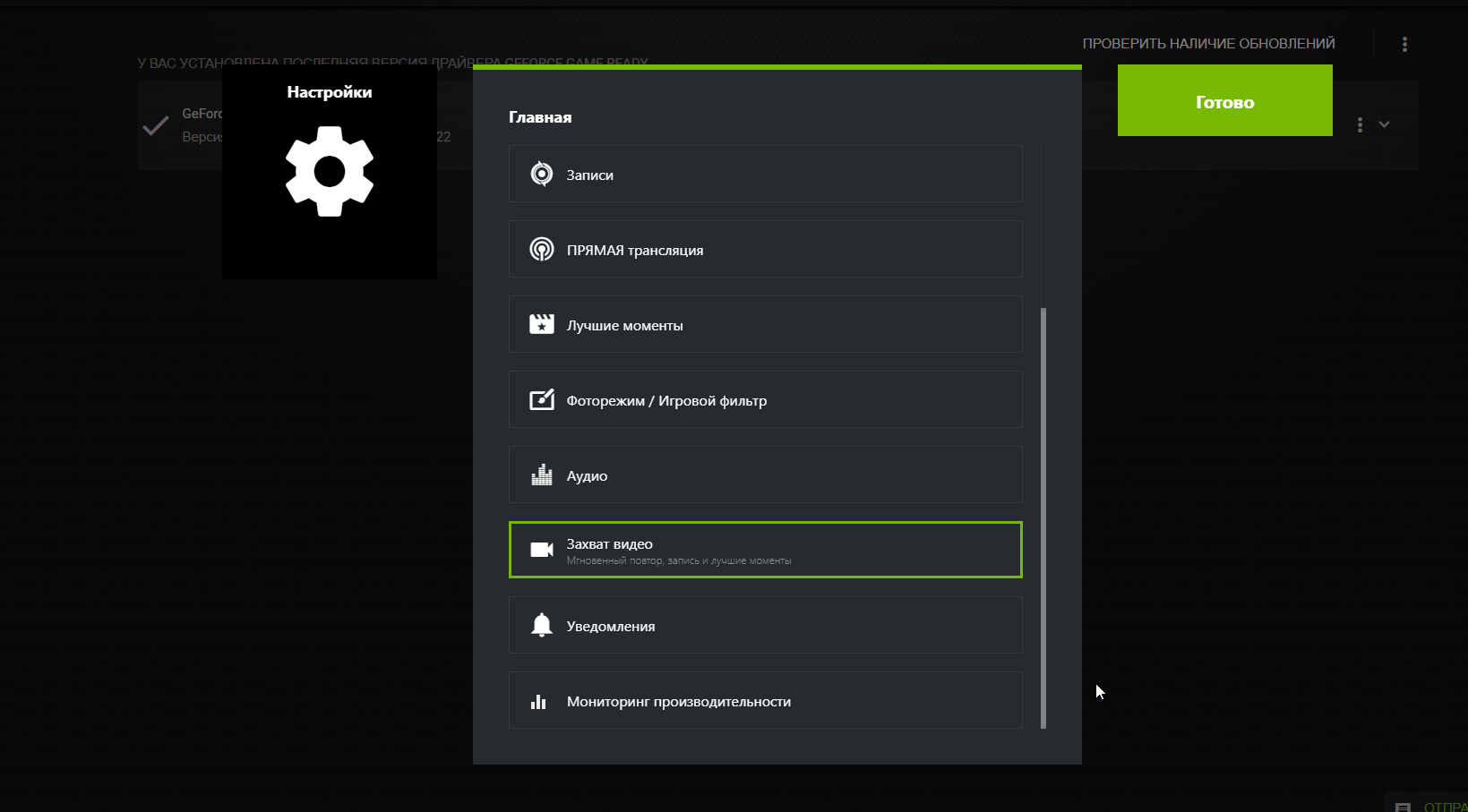Click ПРОВЕРИТЬ НАЛИЧИЕ ОБНОВЛЕНИЙ link
Image resolution: width=1468 pixels, height=812 pixels.
pos(1208,43)
